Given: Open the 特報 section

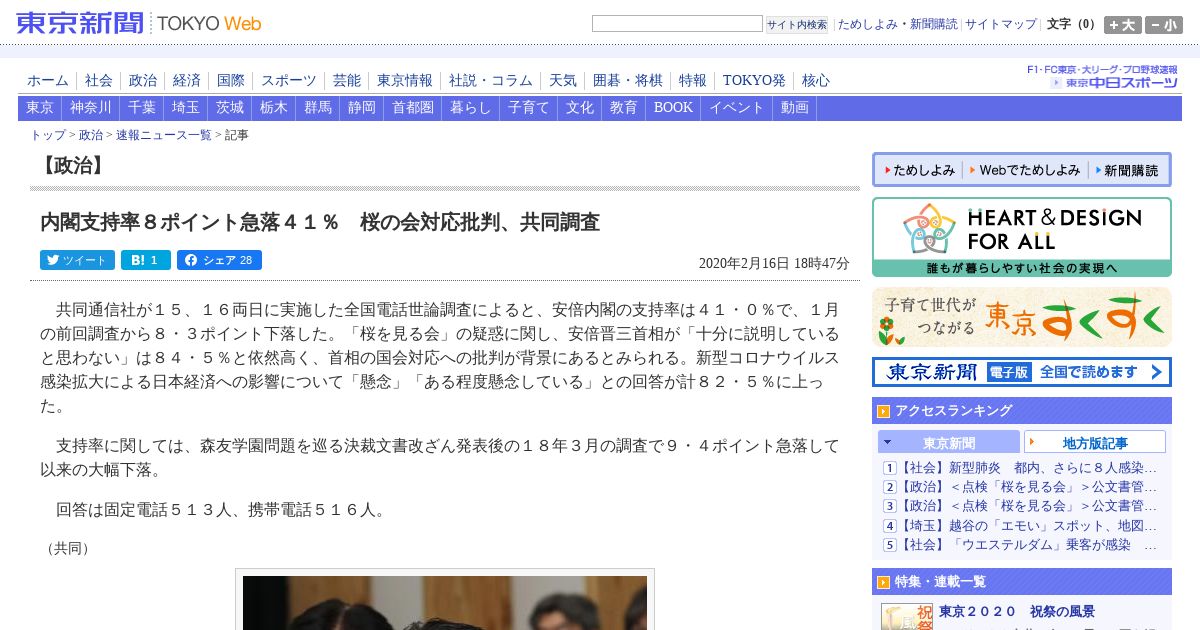Looking at the screenshot, I should pos(693,80).
